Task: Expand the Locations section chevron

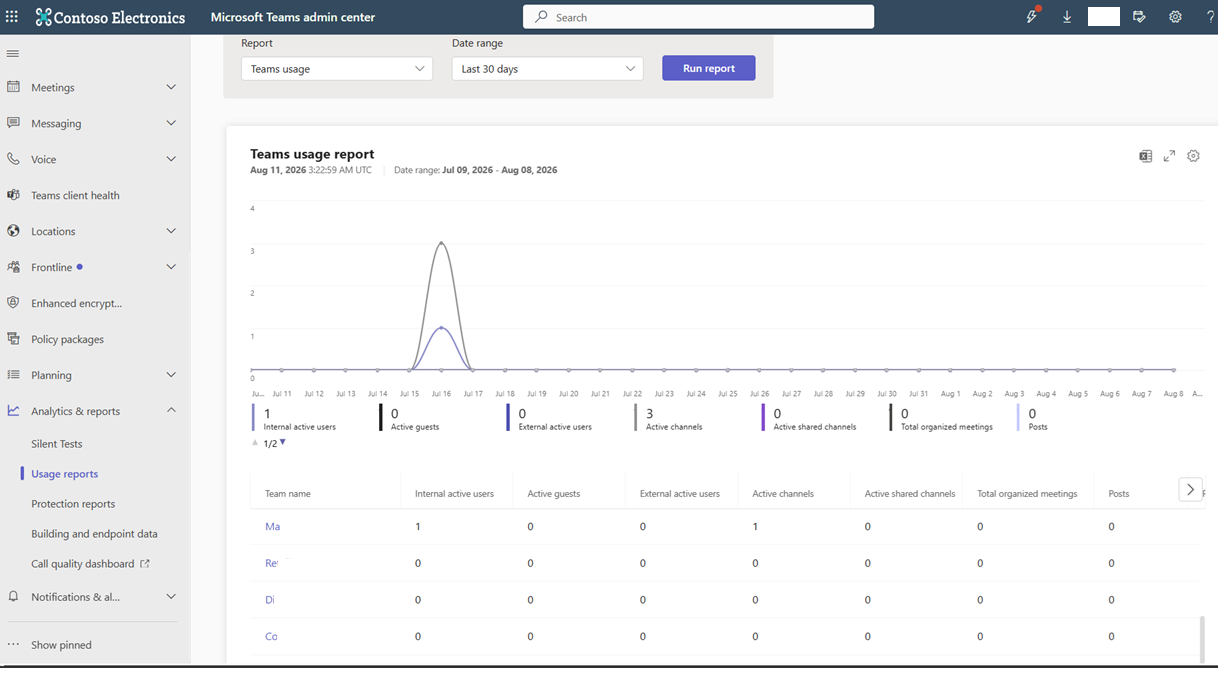Action: 171,231
